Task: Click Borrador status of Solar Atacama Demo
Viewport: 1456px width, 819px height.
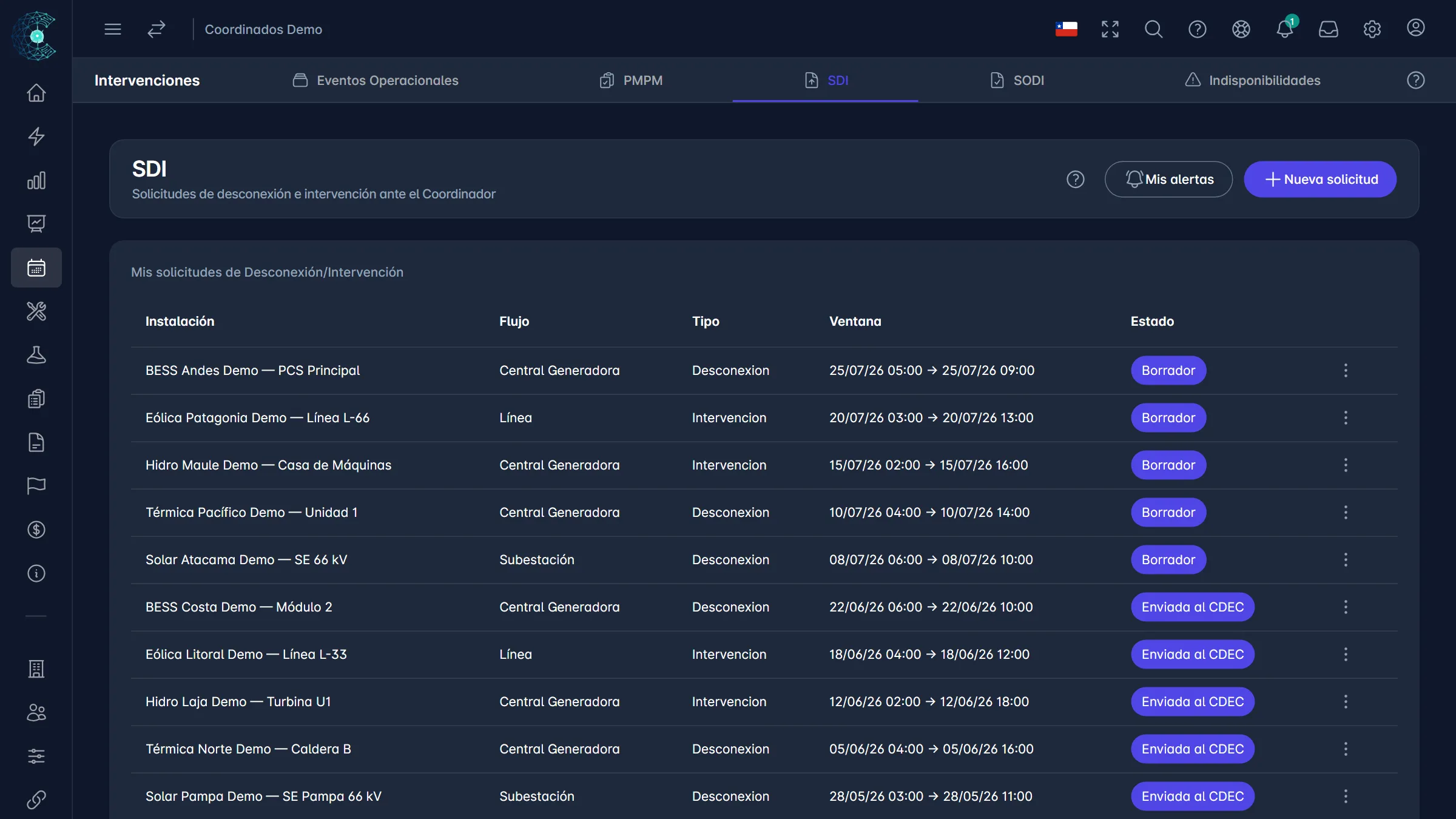Action: (x=1168, y=560)
